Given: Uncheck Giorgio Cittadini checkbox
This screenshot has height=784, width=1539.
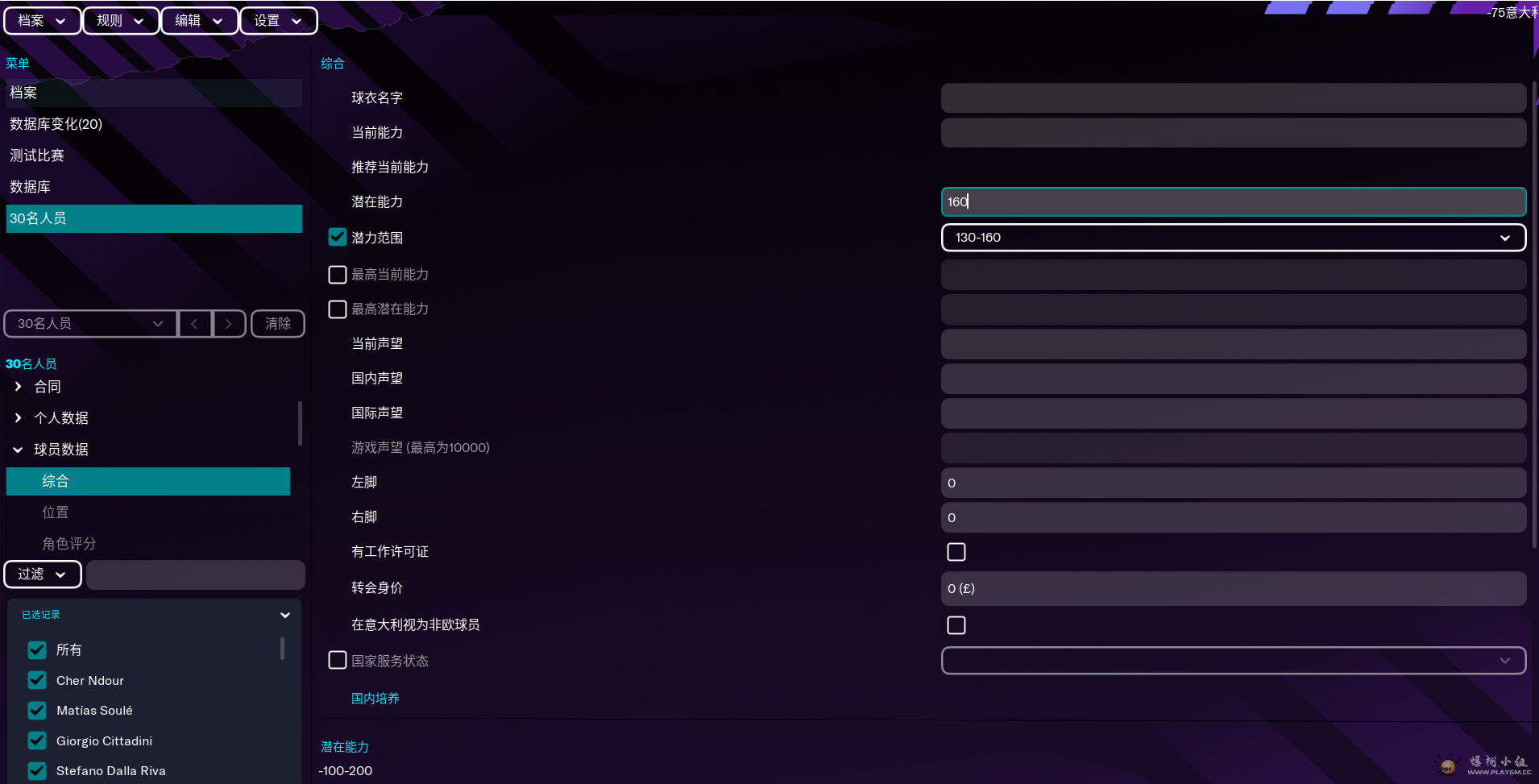Looking at the screenshot, I should coord(37,740).
